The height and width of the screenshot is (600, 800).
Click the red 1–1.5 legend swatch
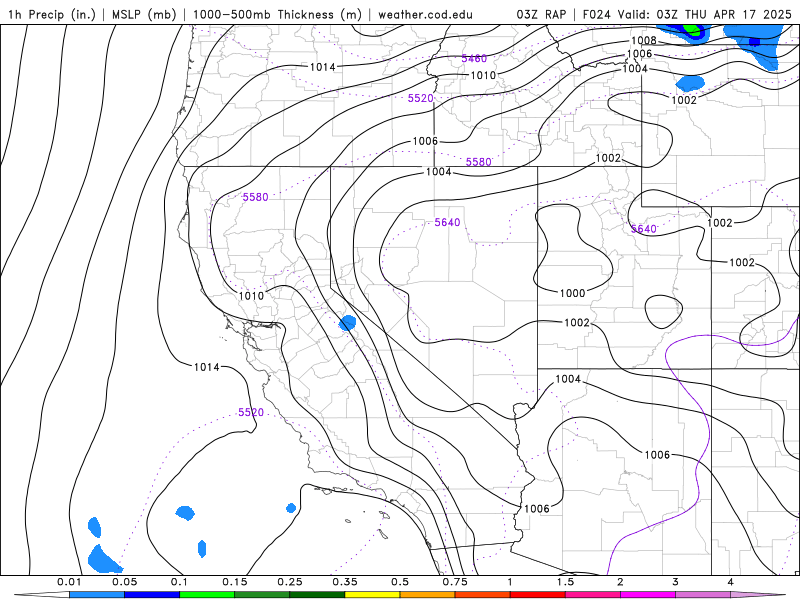(x=538, y=595)
